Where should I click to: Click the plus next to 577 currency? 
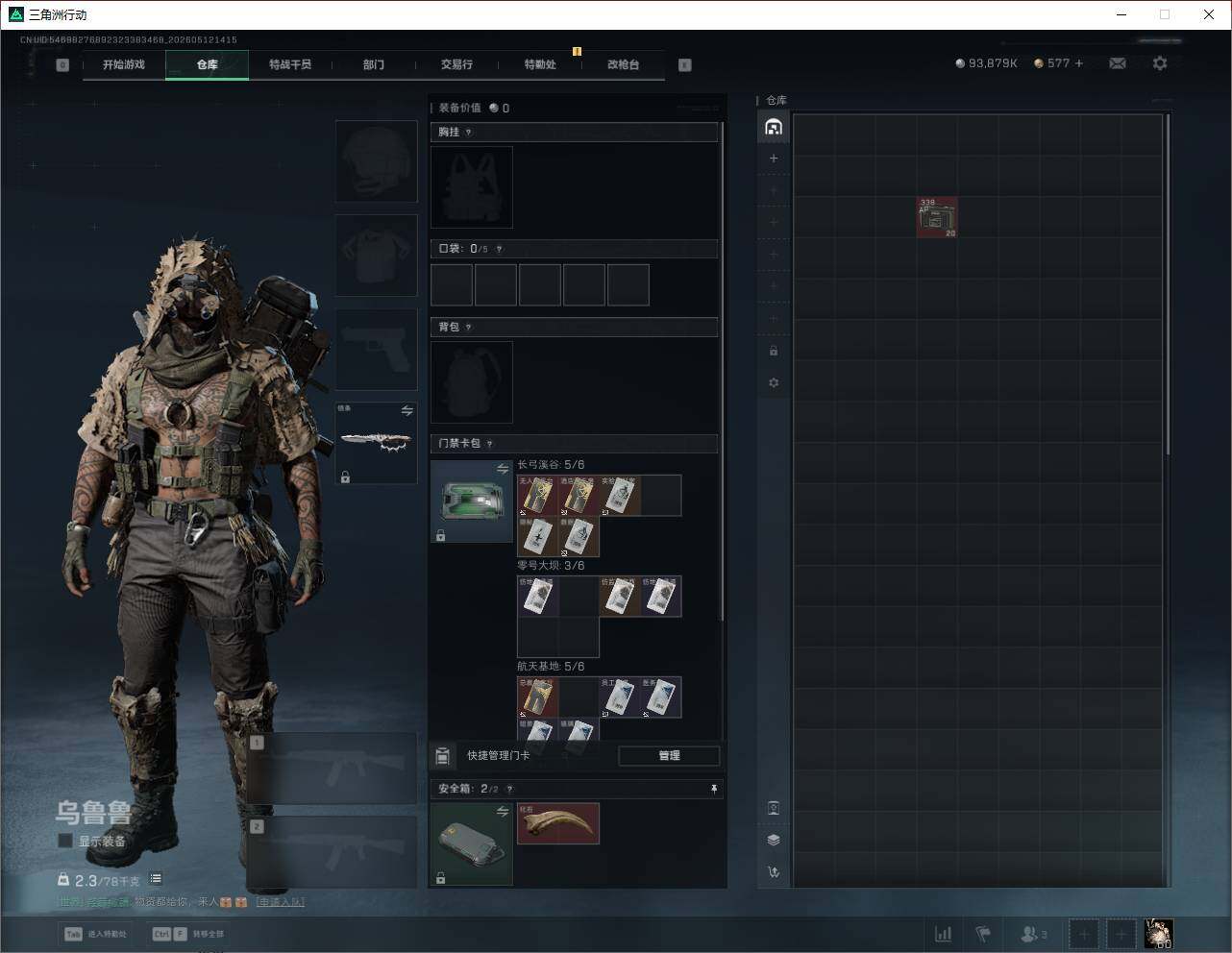coord(1079,63)
